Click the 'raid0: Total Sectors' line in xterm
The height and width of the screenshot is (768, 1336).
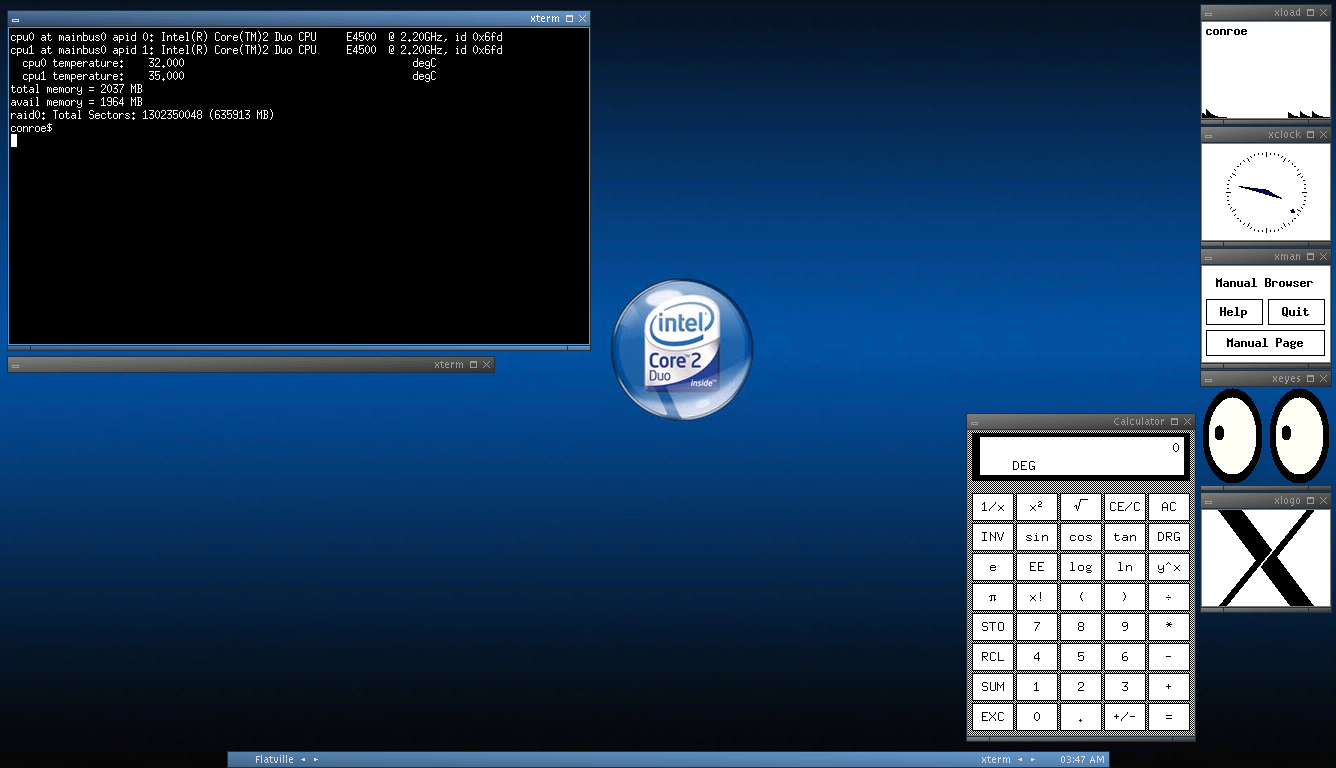[142, 115]
